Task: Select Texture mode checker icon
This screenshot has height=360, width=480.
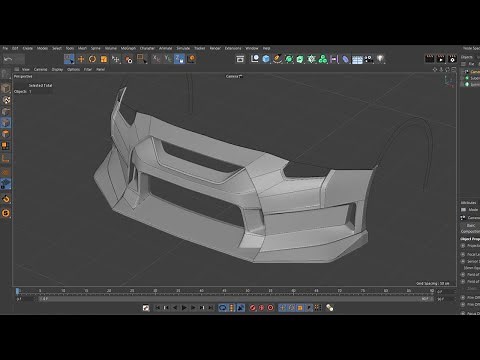Action: [6, 100]
